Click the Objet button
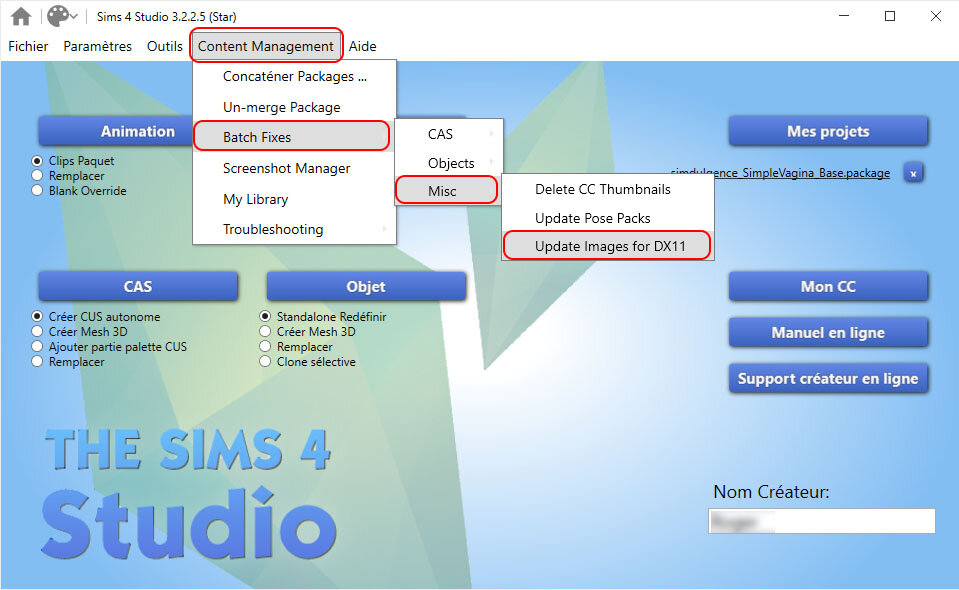This screenshot has width=959, height=590. 366,287
